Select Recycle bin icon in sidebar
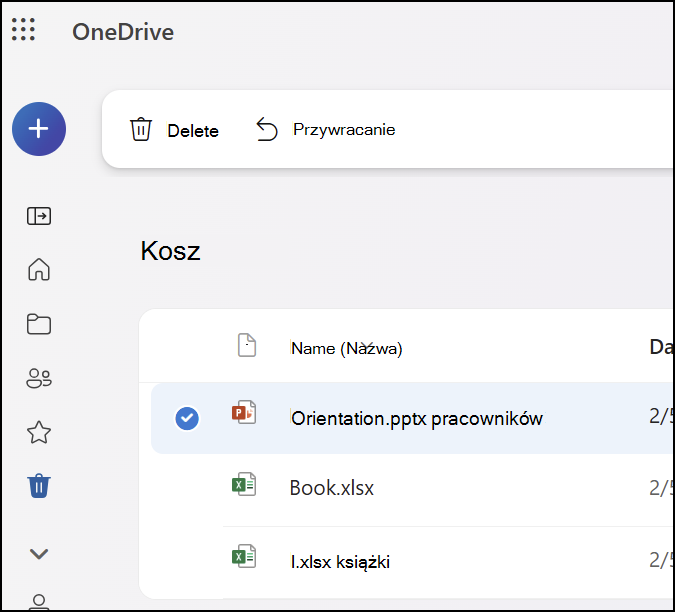Viewport: 675px width, 612px height. coord(39,487)
